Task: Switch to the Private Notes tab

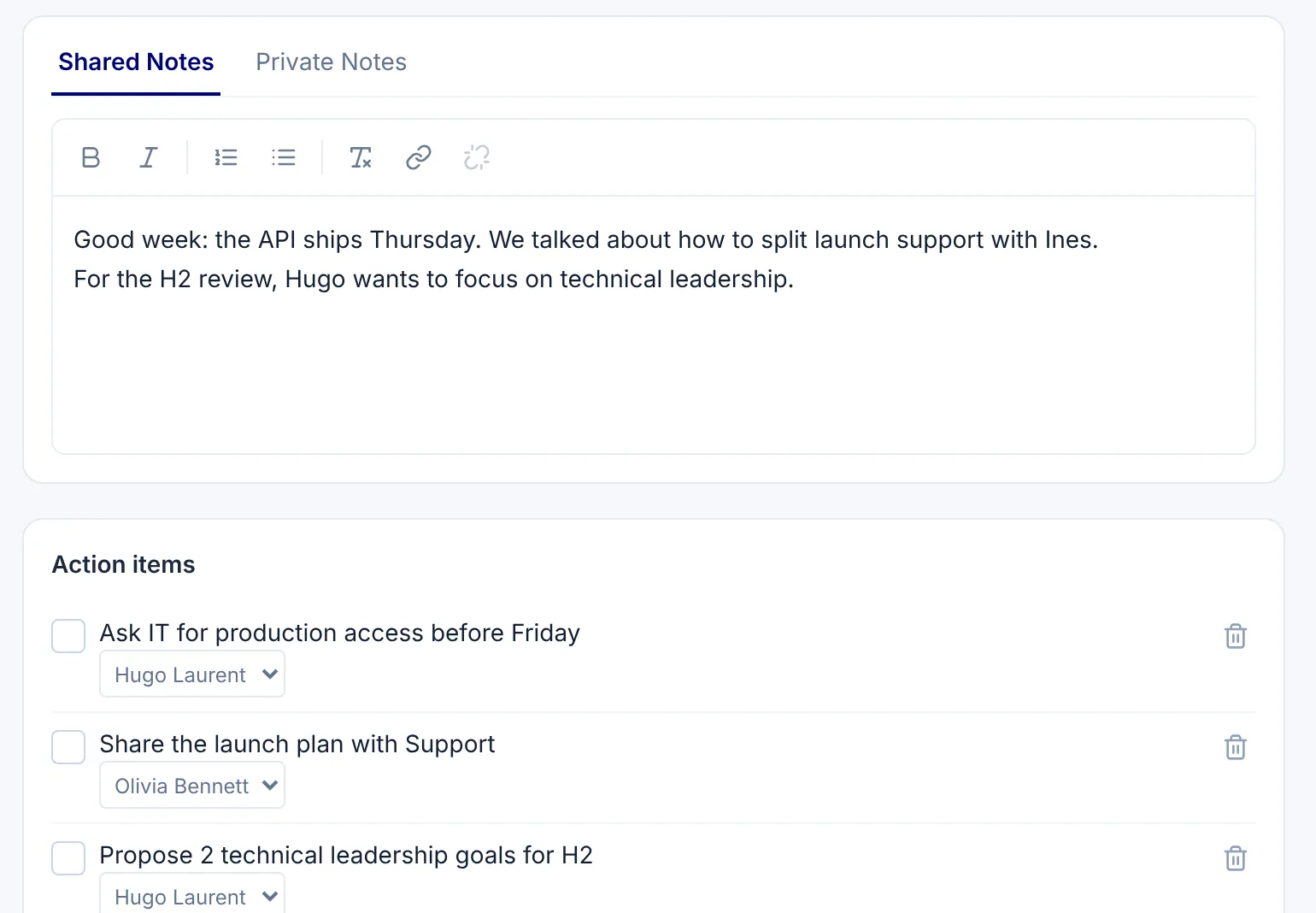Action: (x=332, y=62)
